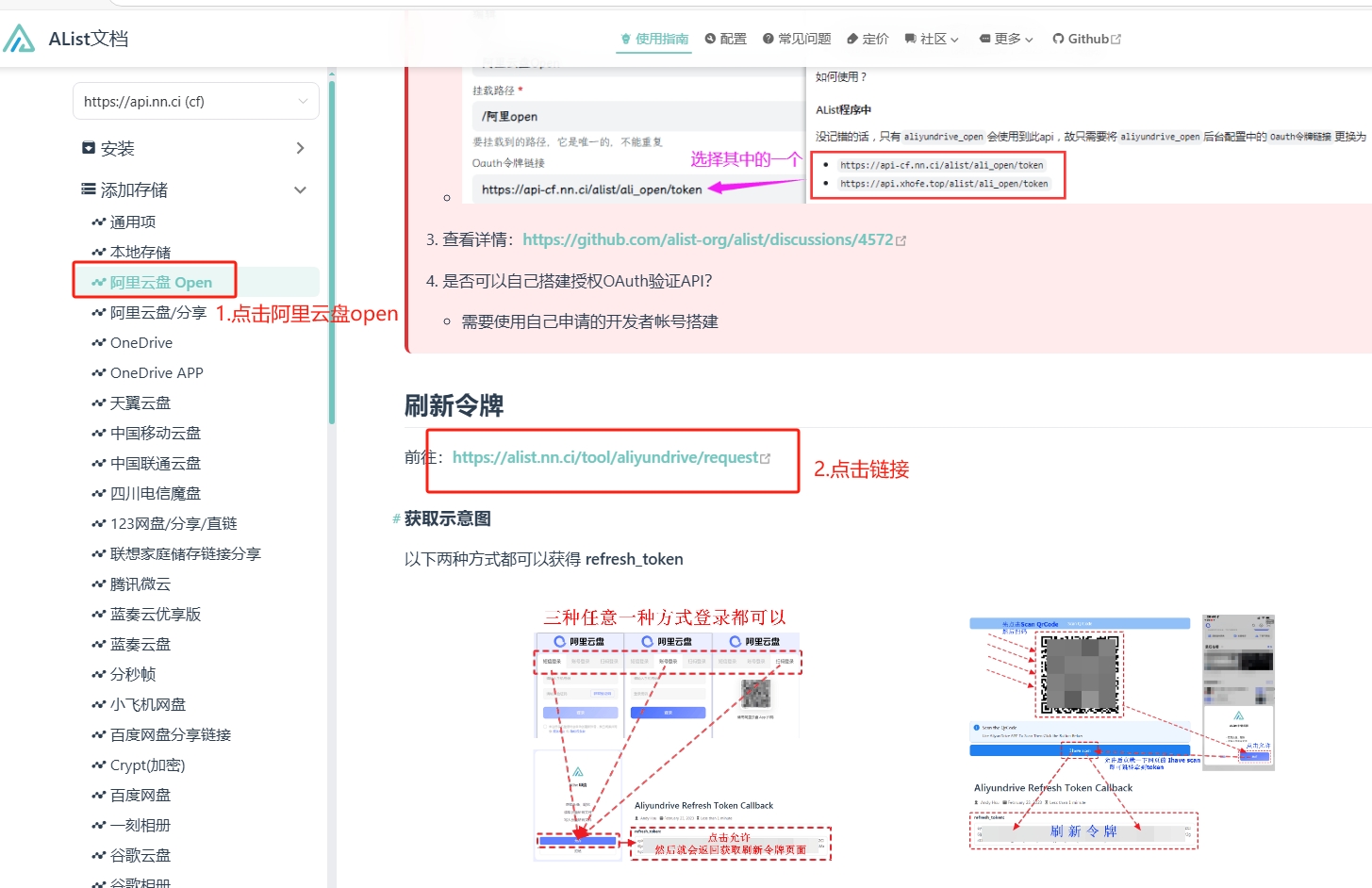The width and height of the screenshot is (1372, 888).
Task: Click the Github logo icon in navbar
Action: (x=1058, y=39)
